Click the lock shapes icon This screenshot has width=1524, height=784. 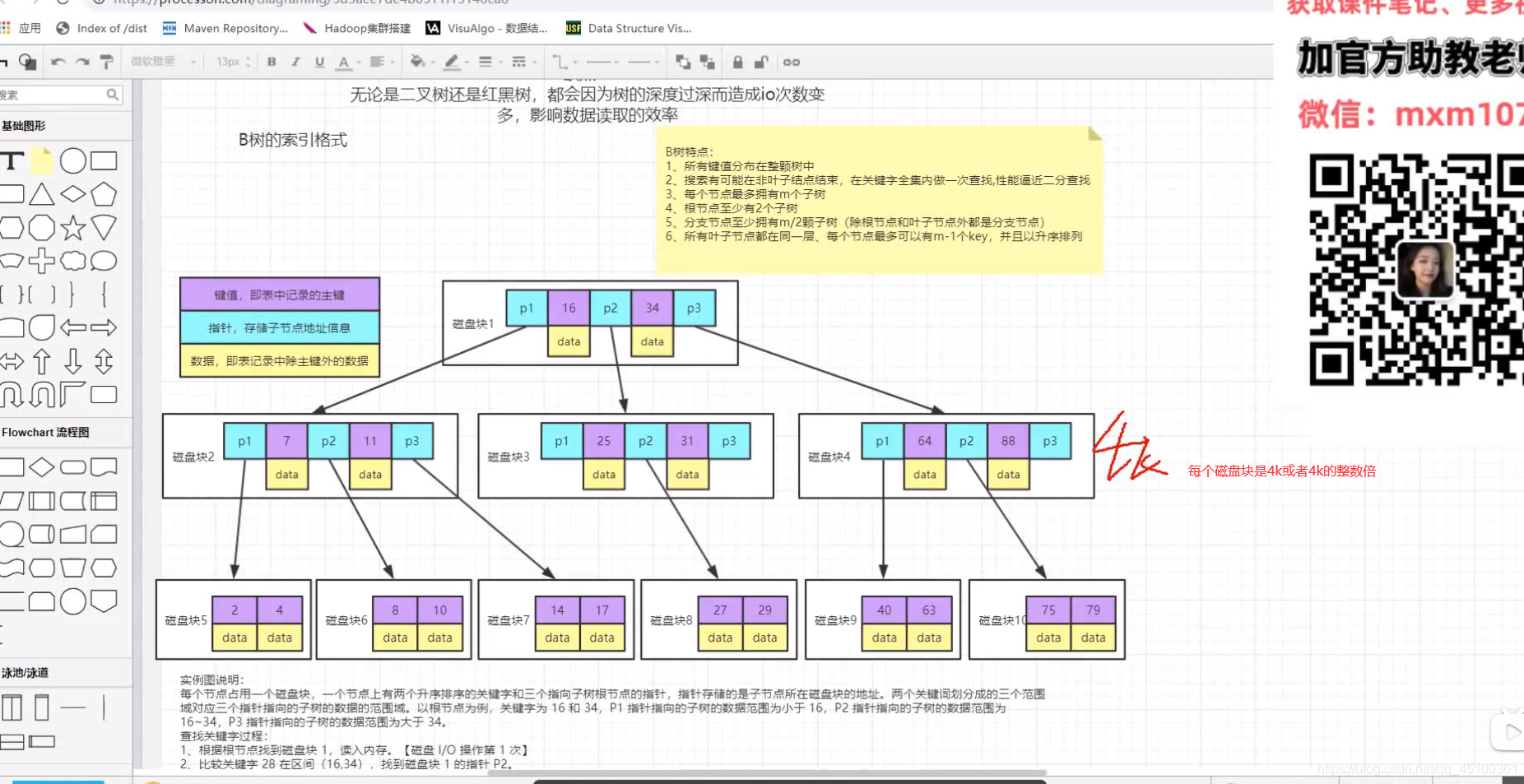[737, 63]
